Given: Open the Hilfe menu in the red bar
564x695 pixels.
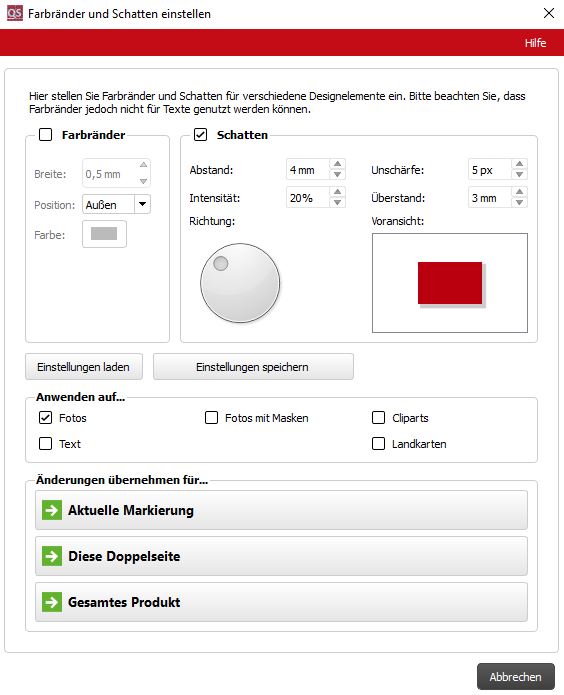Looking at the screenshot, I should (x=535, y=43).
